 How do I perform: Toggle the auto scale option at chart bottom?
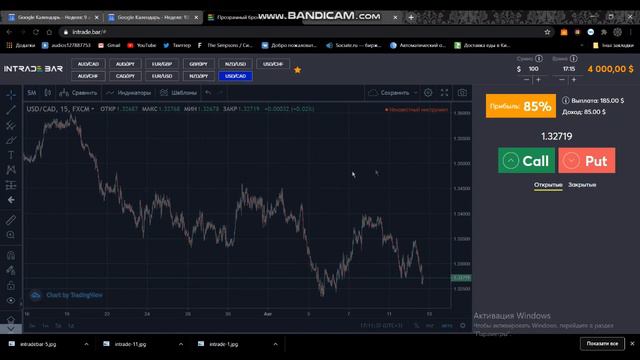(447, 326)
